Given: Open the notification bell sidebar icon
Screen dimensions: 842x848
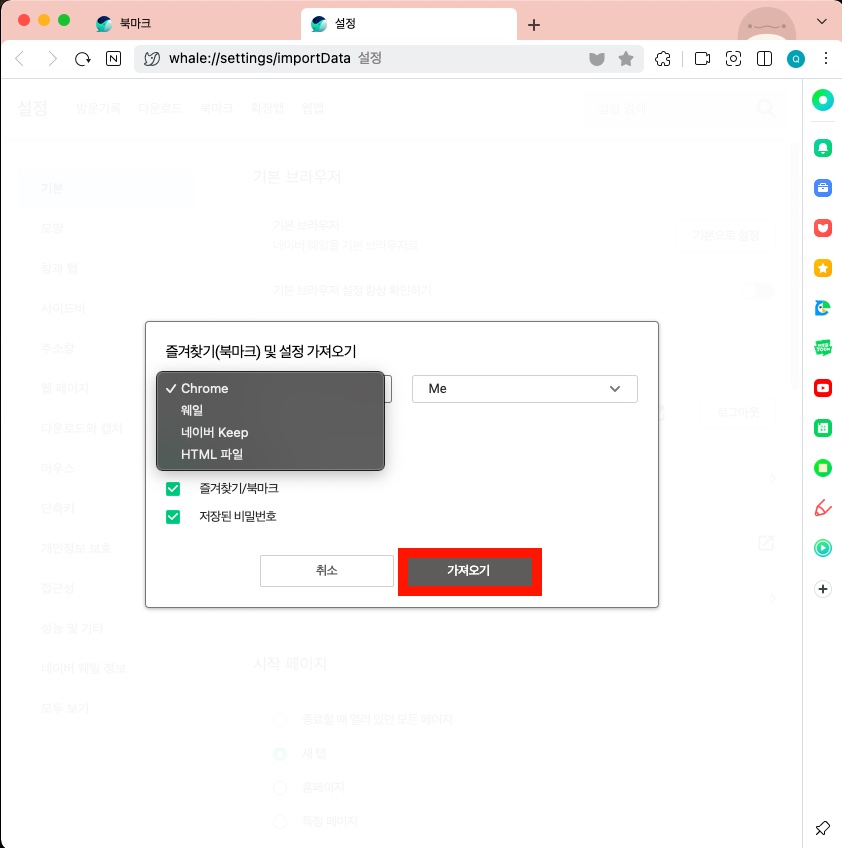Looking at the screenshot, I should coord(823,148).
